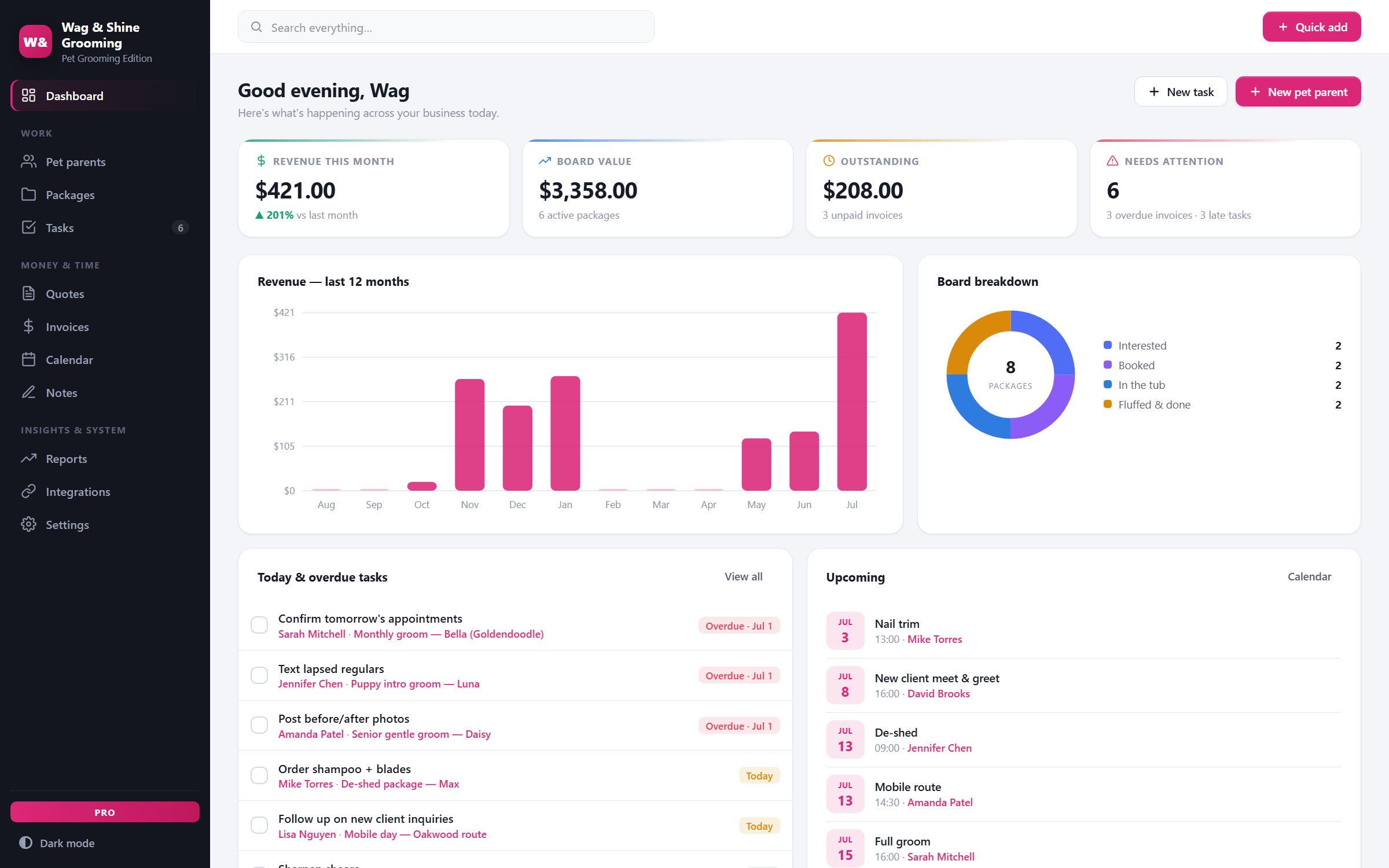The width and height of the screenshot is (1389, 868).
Task: Click the PRO upgrade button
Action: tap(105, 812)
